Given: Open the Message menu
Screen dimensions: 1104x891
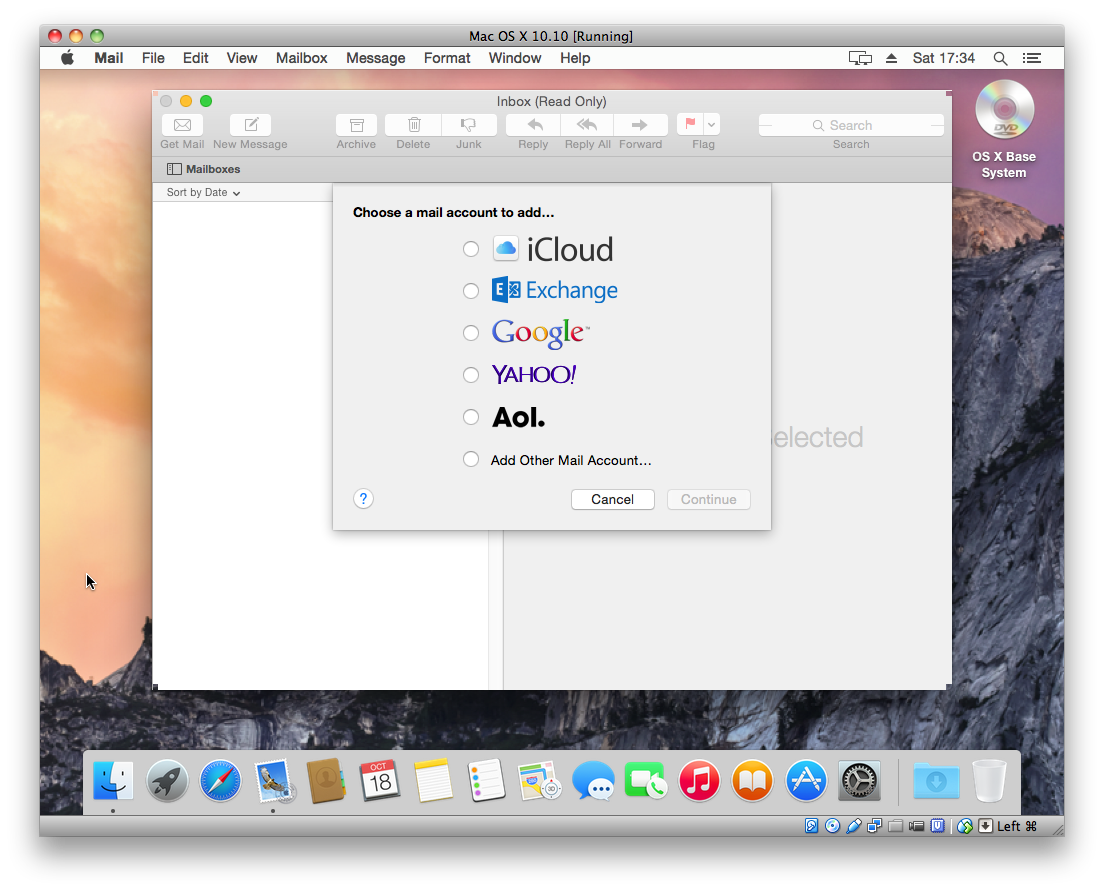Looking at the screenshot, I should 375,58.
